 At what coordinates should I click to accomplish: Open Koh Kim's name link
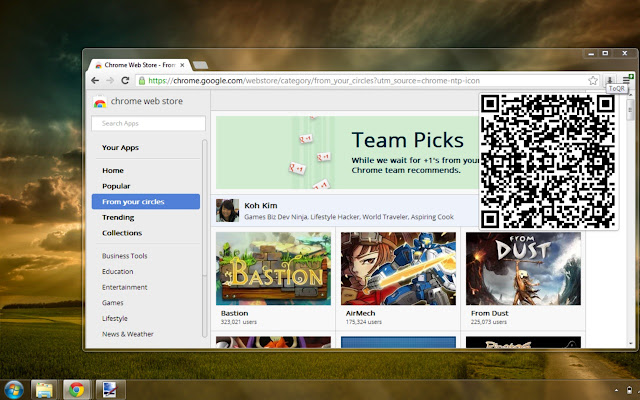point(260,206)
